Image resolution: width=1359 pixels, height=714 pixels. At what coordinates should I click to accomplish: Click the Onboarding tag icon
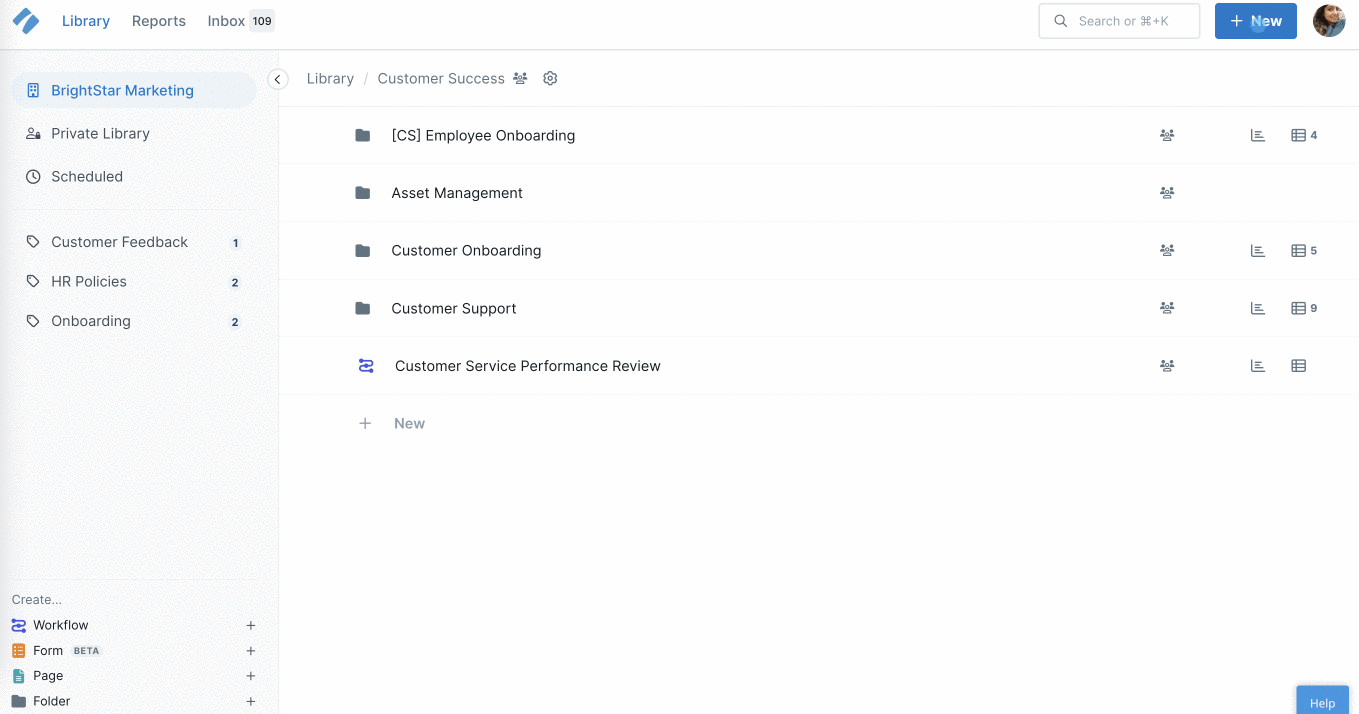pos(33,321)
